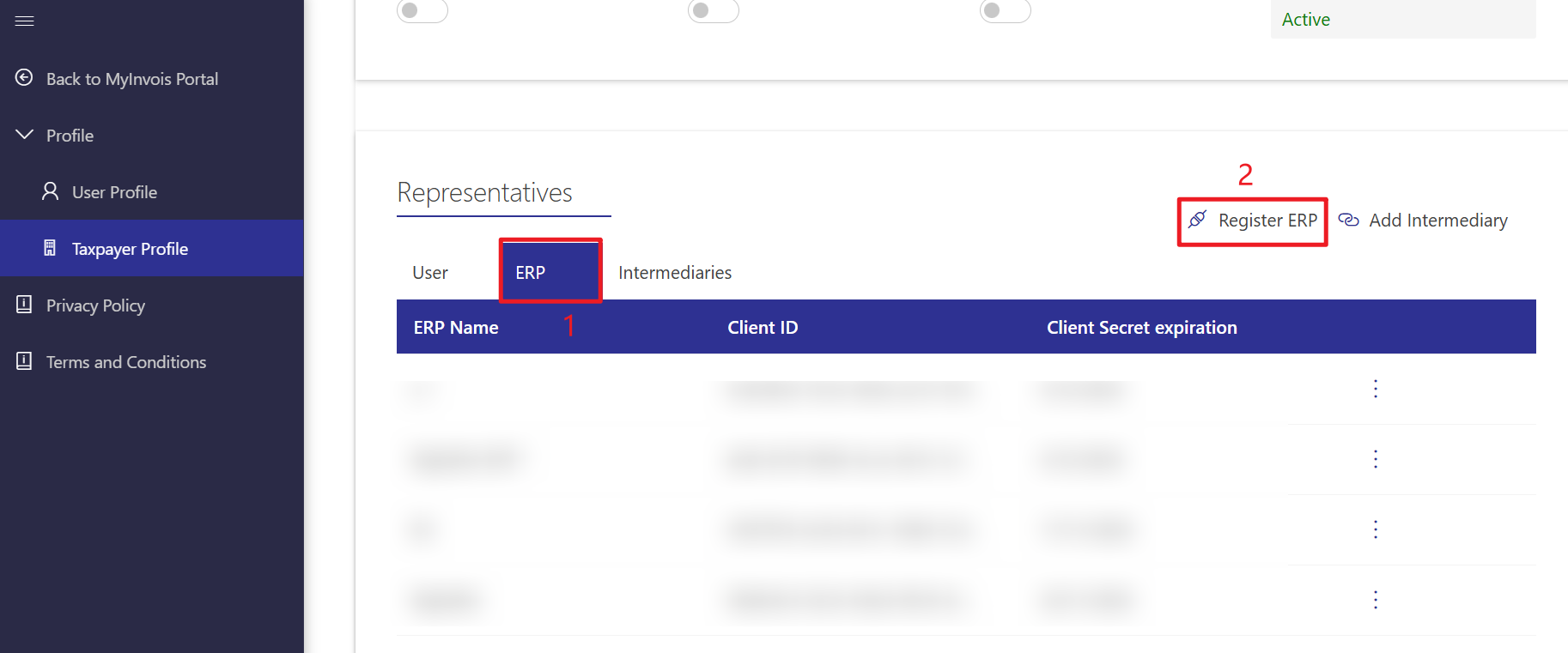Viewport: 1568px width, 653px height.
Task: Click the Client ID column header
Action: [x=763, y=328]
